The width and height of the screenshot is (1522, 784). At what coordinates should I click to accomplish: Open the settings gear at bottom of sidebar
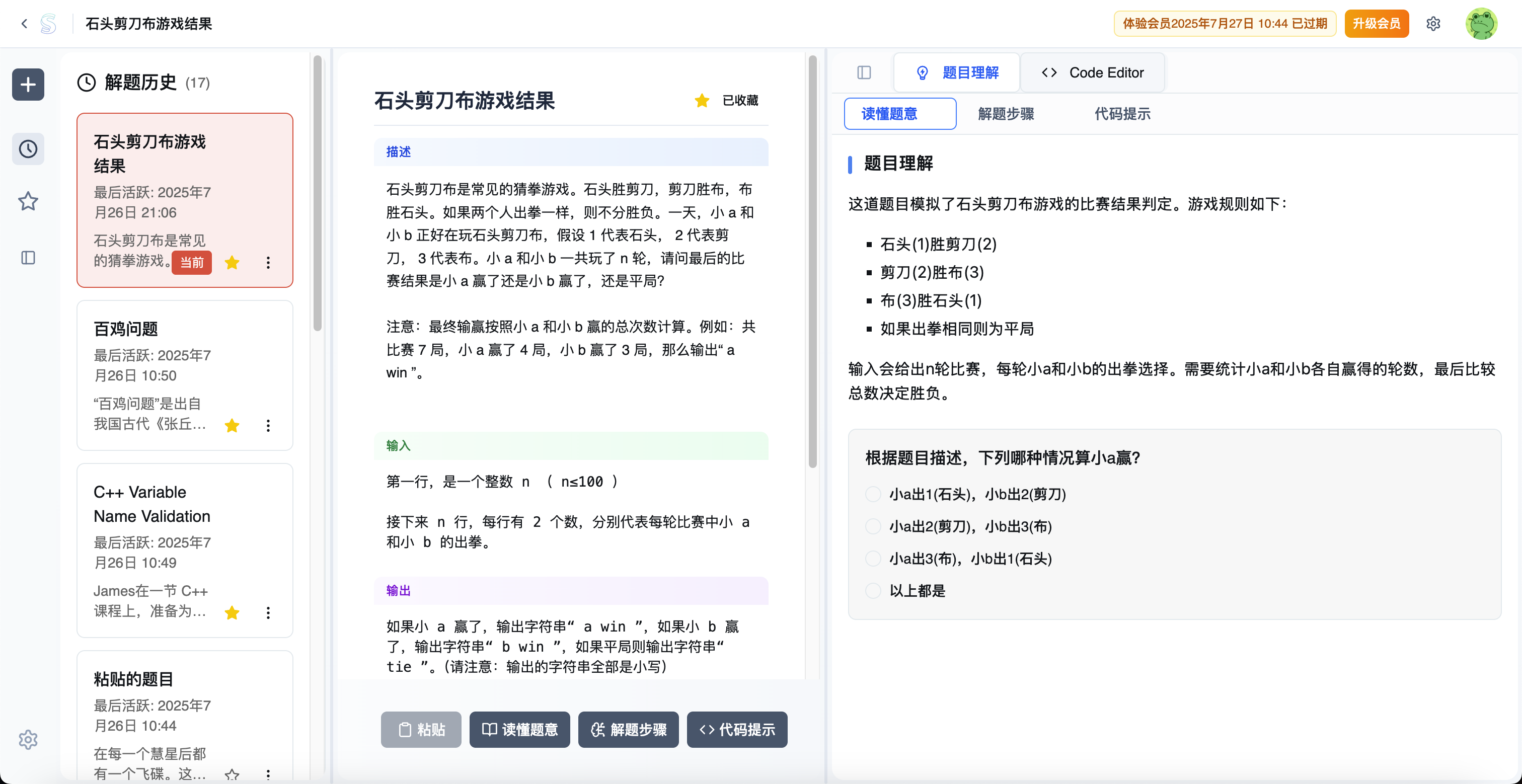[28, 739]
